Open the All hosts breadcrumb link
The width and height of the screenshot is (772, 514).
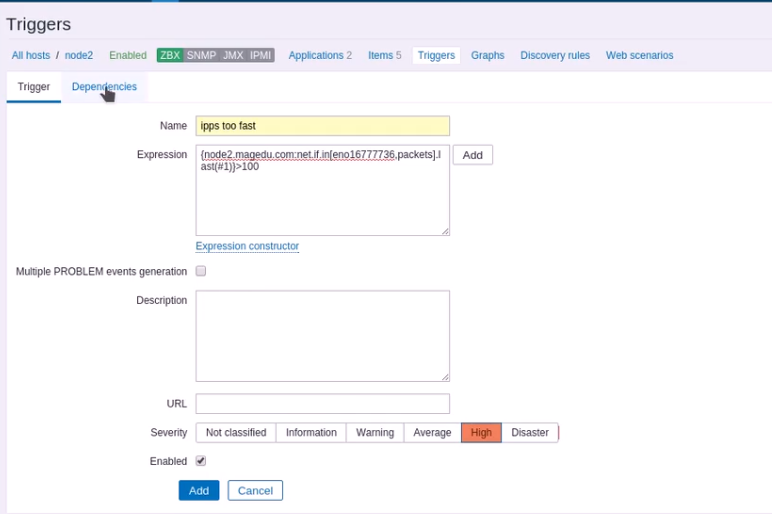click(x=31, y=55)
